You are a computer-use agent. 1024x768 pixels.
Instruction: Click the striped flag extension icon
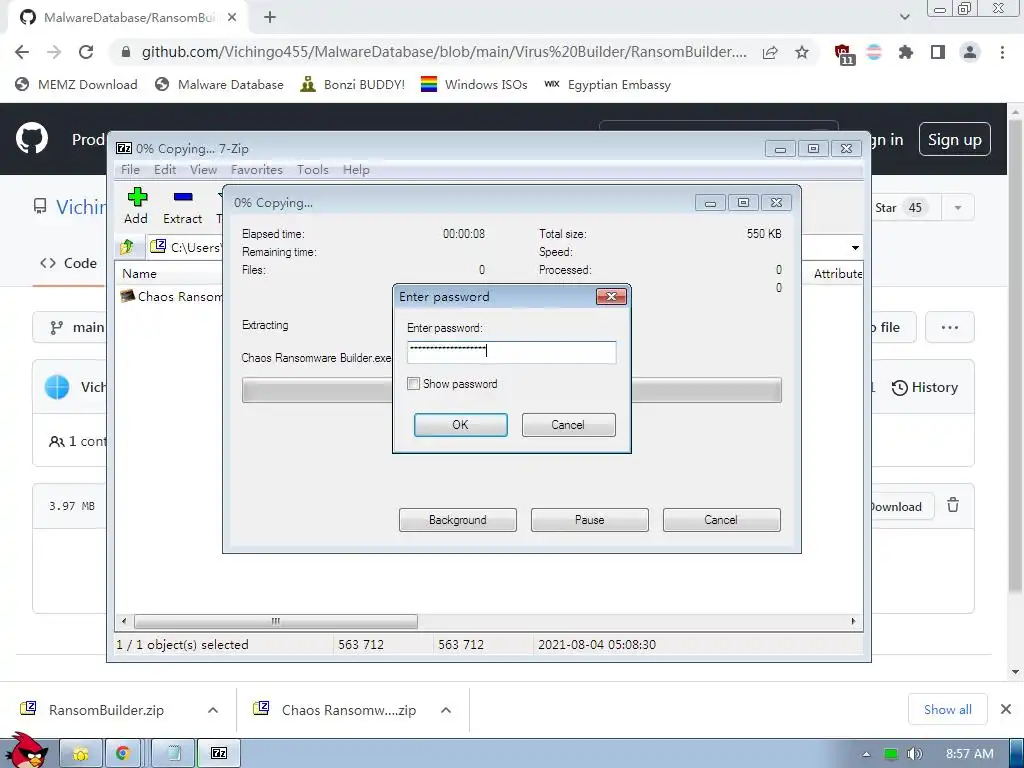874,52
